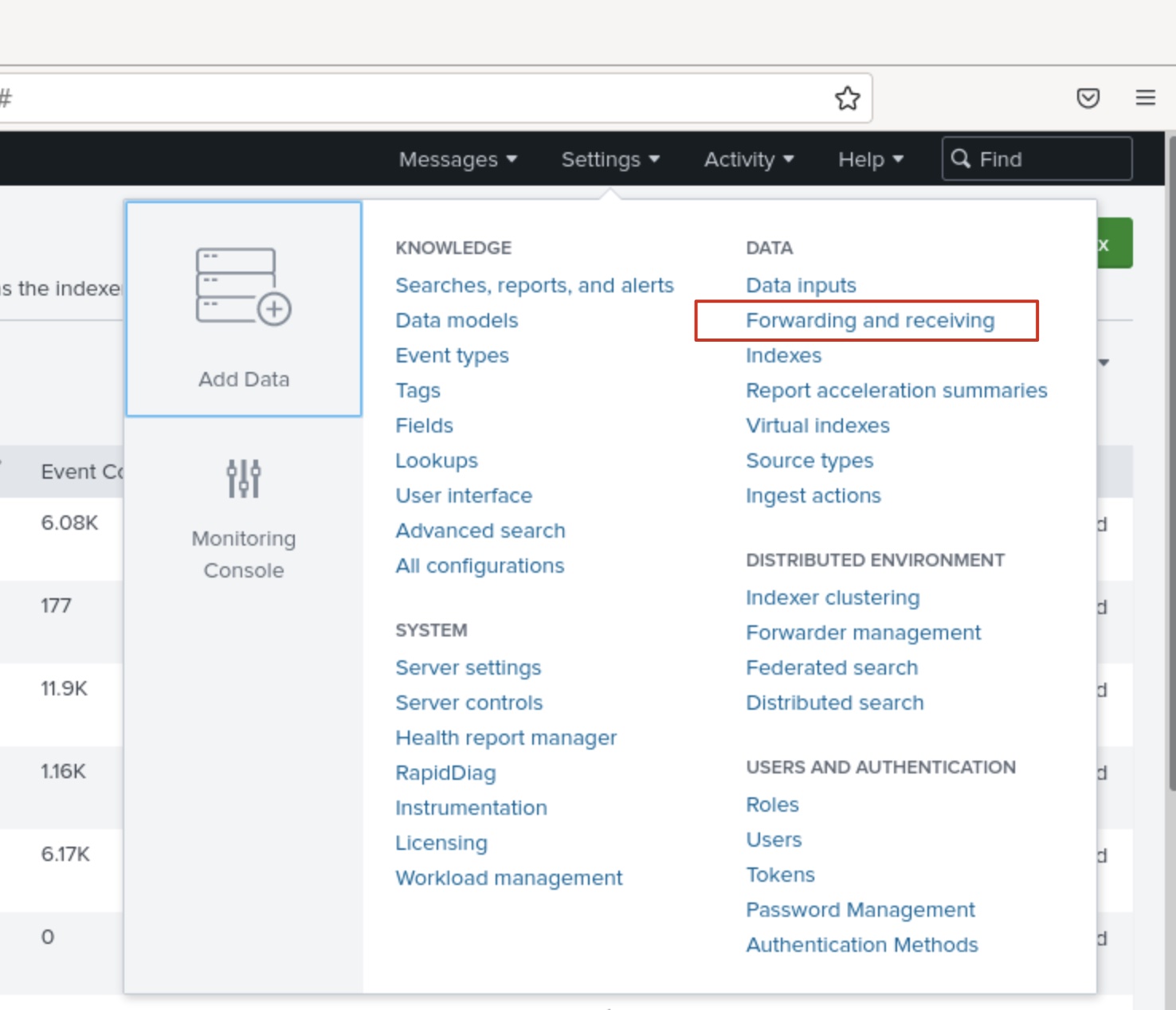
Task: Expand the Messages dropdown
Action: (x=458, y=159)
